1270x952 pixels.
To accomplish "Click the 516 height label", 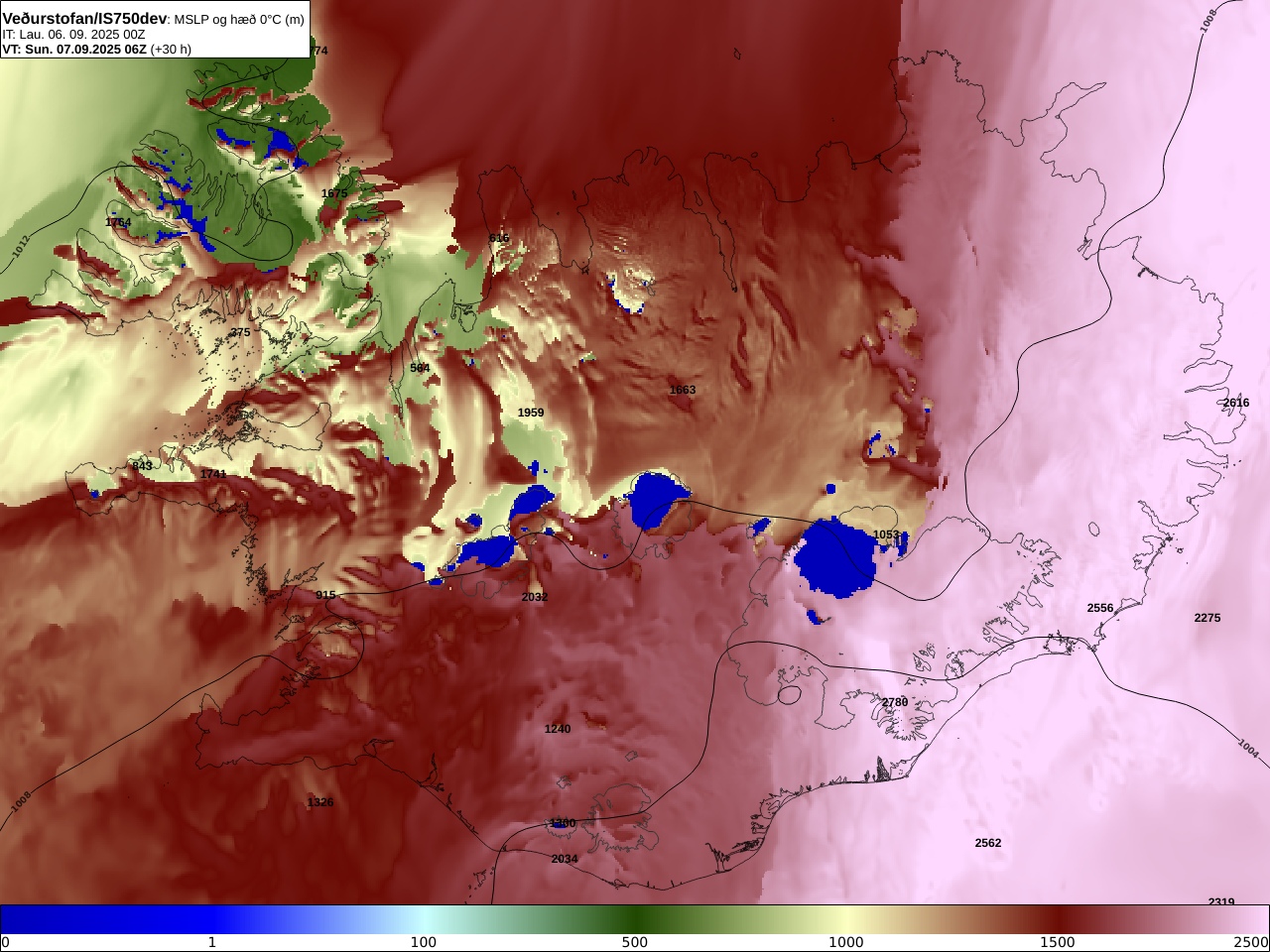I will 499,238.
